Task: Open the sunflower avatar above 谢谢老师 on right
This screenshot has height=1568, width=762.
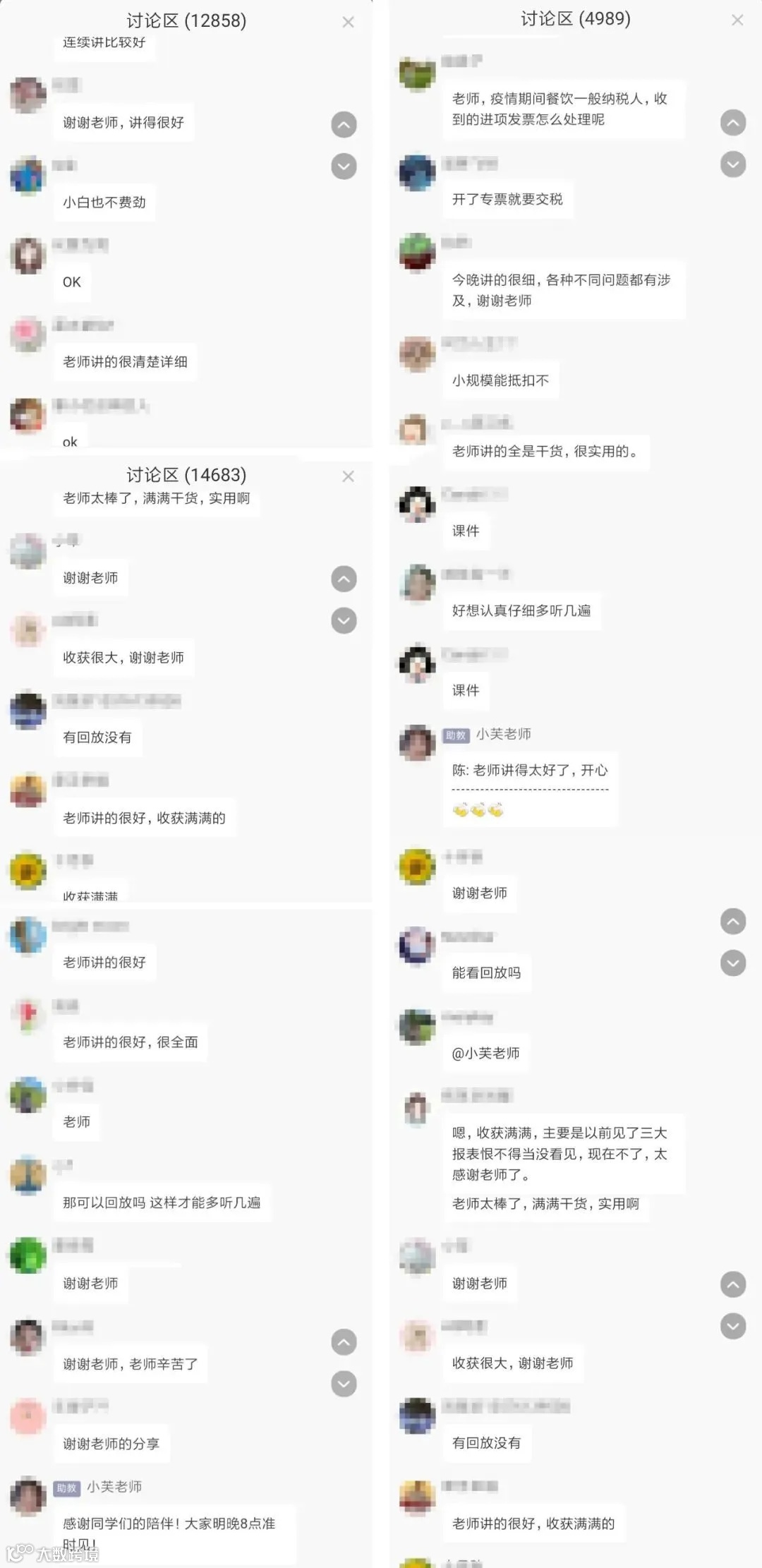Action: click(x=417, y=867)
